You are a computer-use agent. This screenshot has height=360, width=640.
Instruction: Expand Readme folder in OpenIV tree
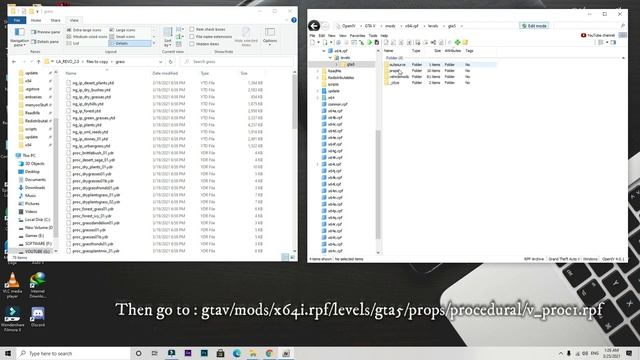[318, 71]
